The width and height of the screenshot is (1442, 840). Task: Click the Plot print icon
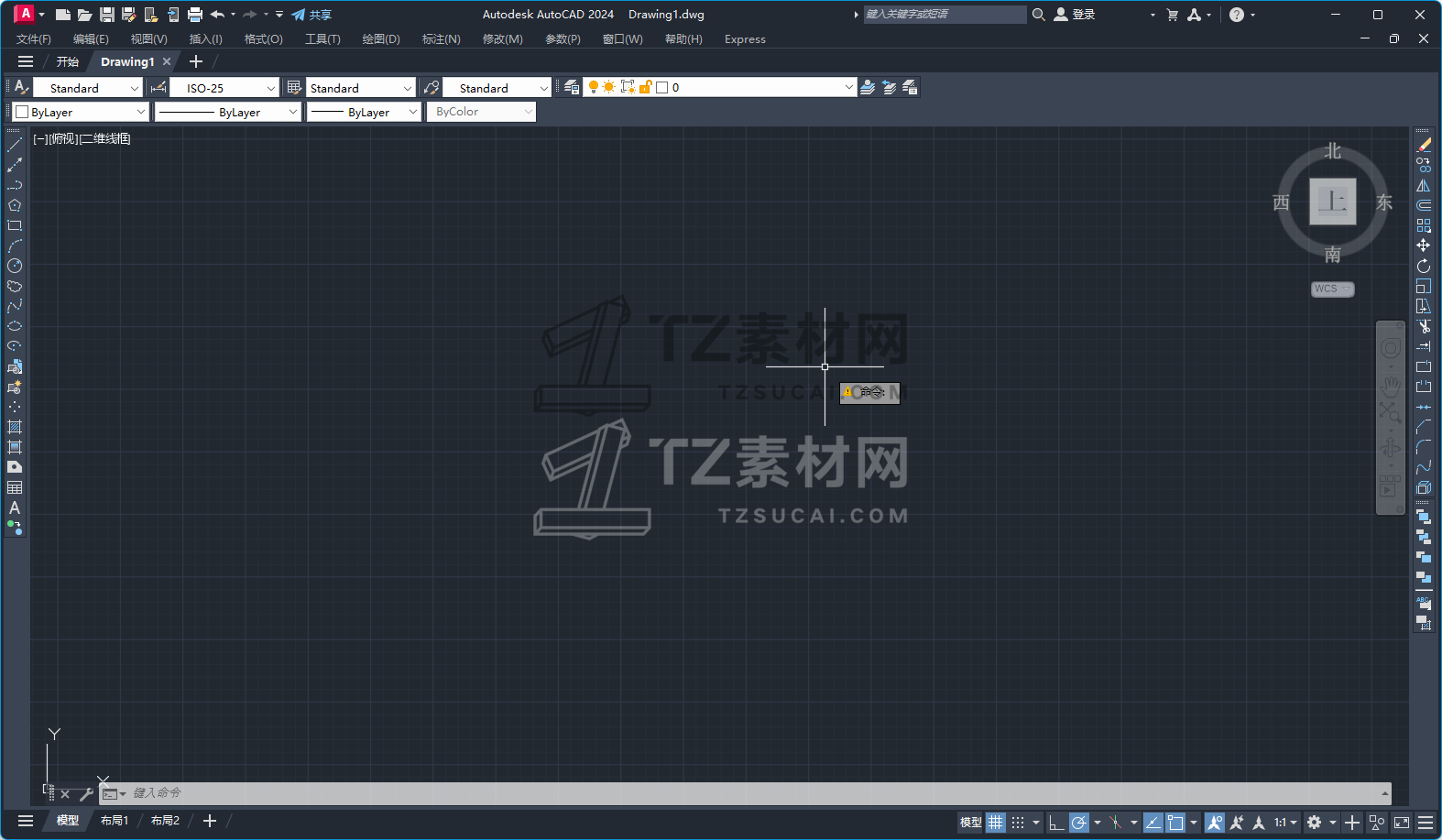[195, 15]
